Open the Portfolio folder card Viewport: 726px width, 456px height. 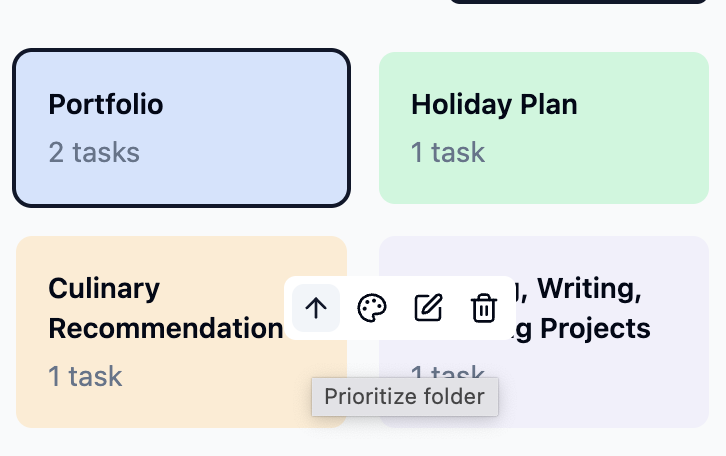(x=181, y=128)
